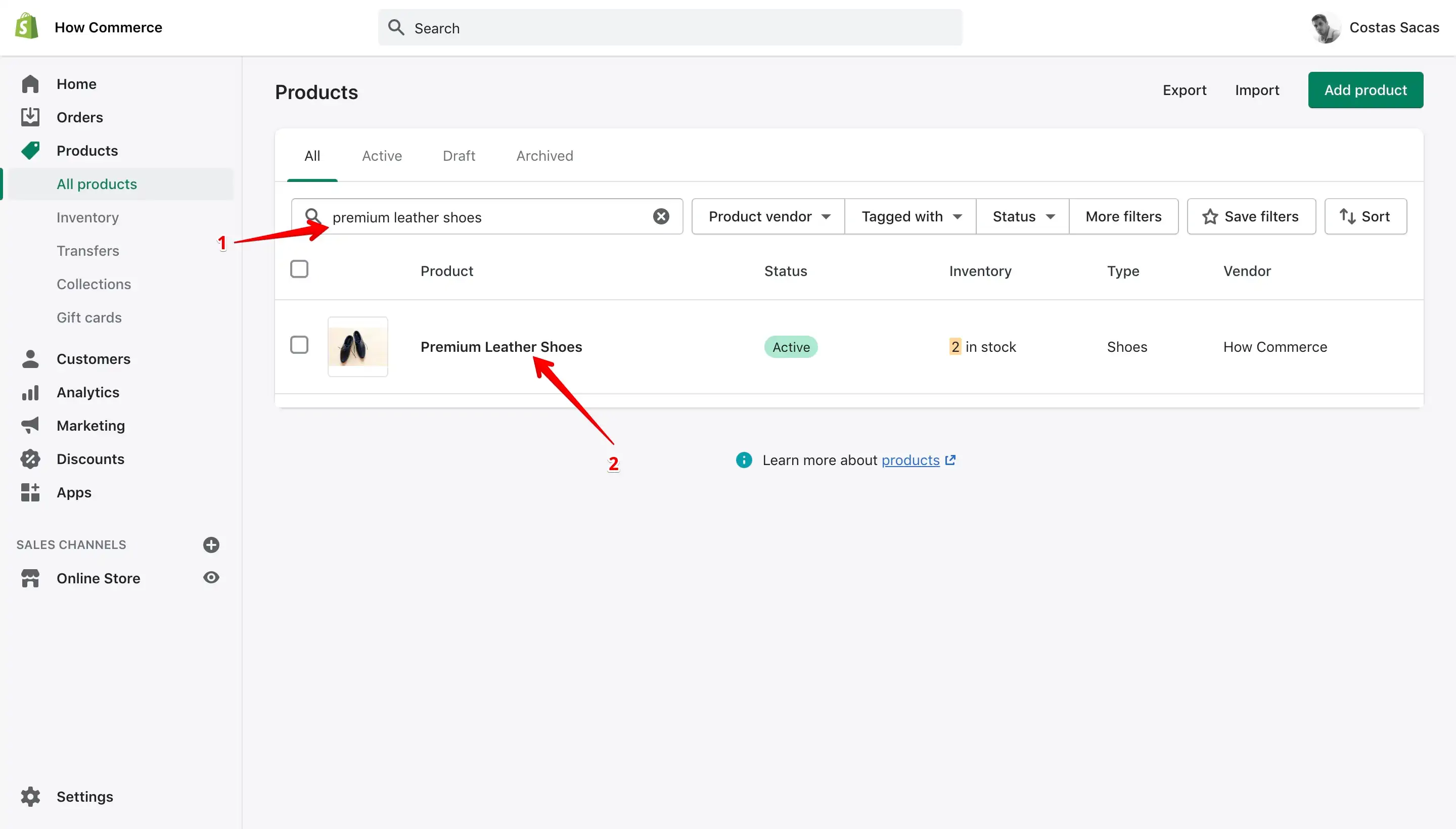Viewport: 1456px width, 829px height.
Task: Open the Sort menu
Action: coord(1366,216)
